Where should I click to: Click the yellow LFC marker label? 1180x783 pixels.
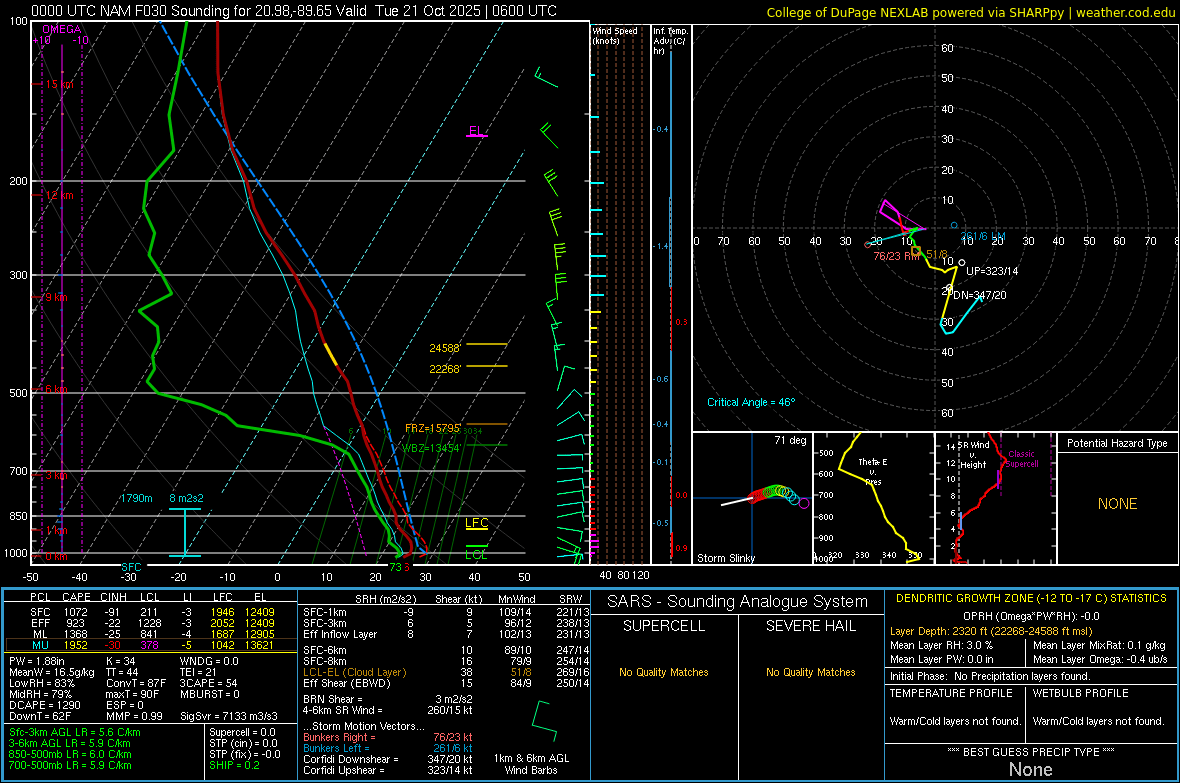(x=476, y=523)
